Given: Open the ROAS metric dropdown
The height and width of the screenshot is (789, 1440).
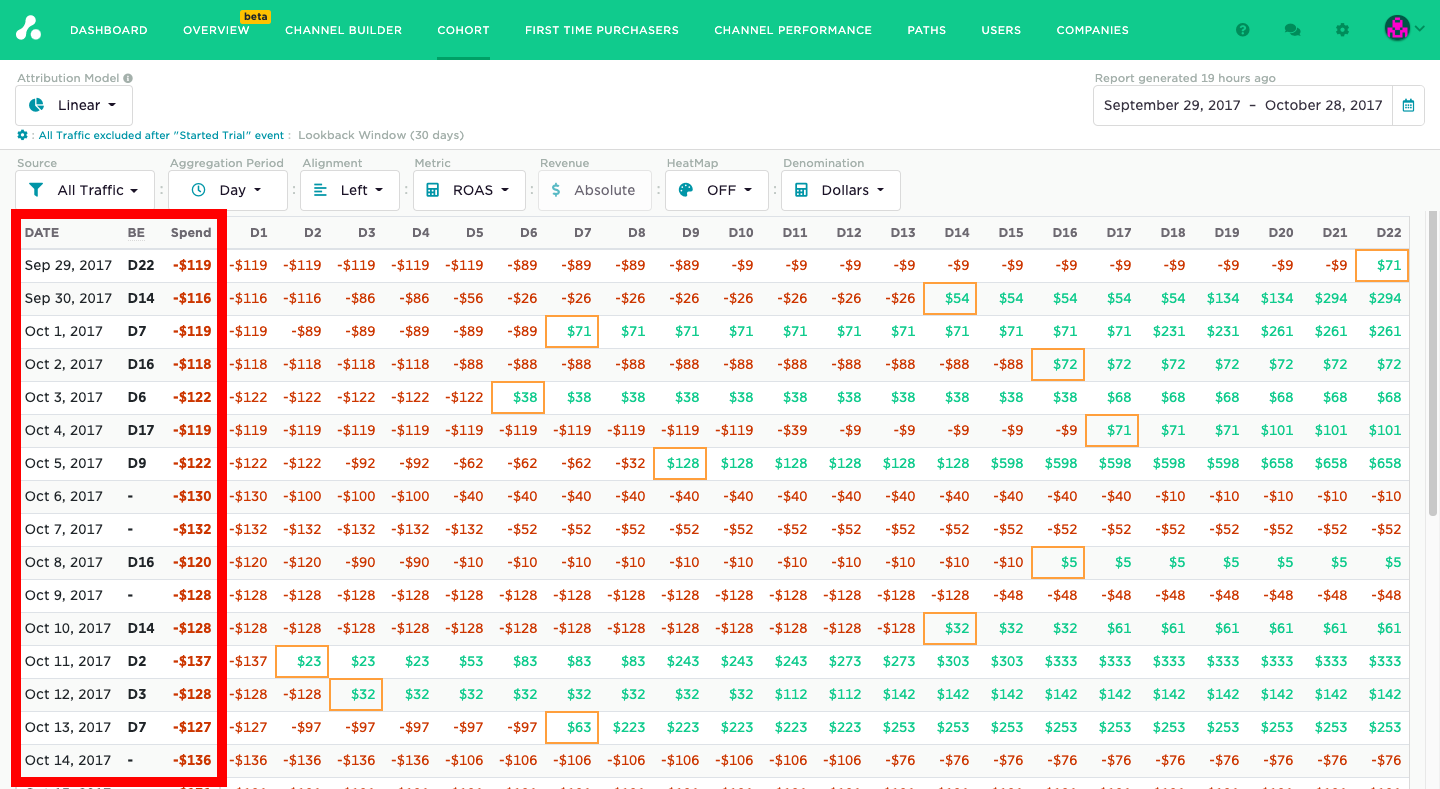Looking at the screenshot, I should coord(469,190).
